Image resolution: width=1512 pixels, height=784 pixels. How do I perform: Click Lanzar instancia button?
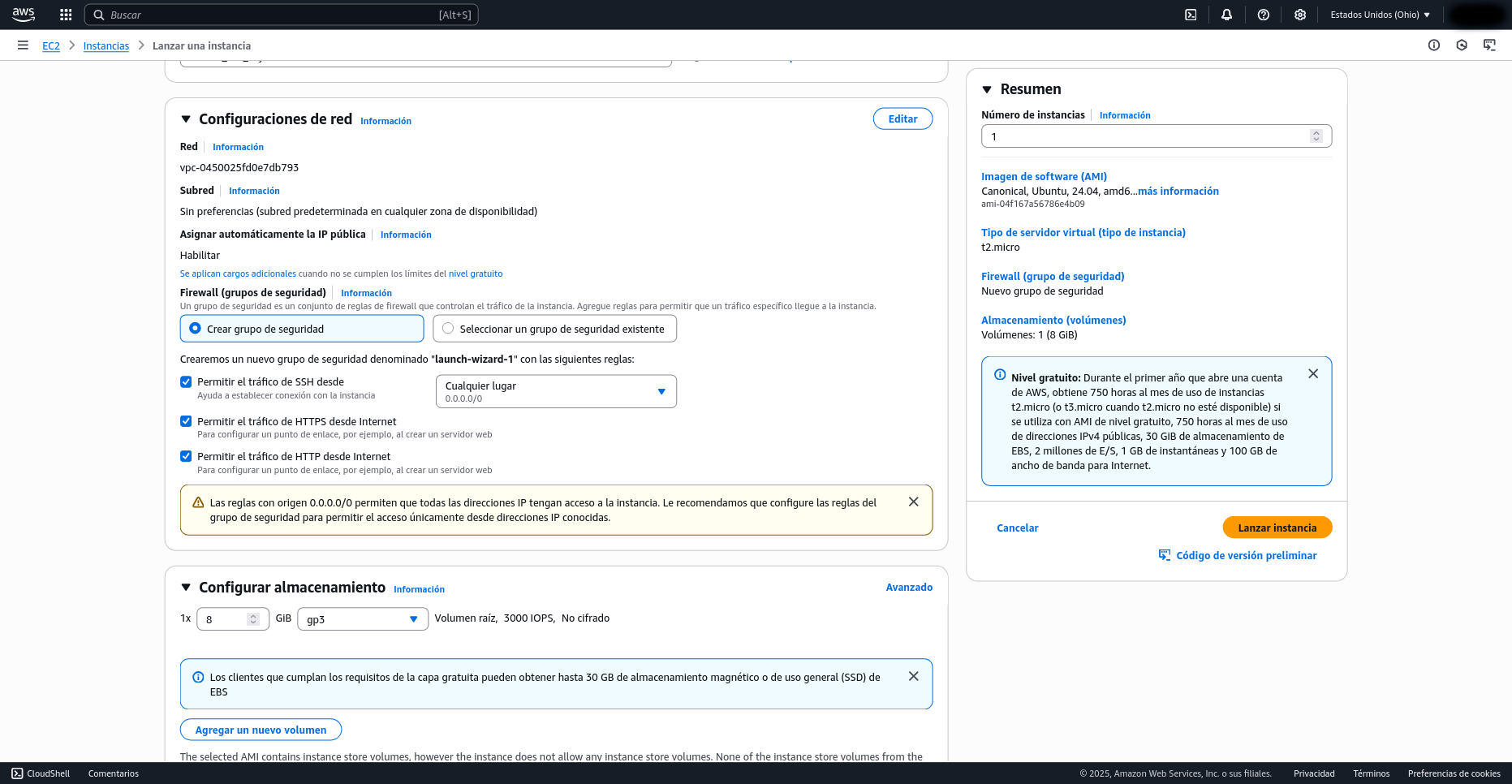1277,528
